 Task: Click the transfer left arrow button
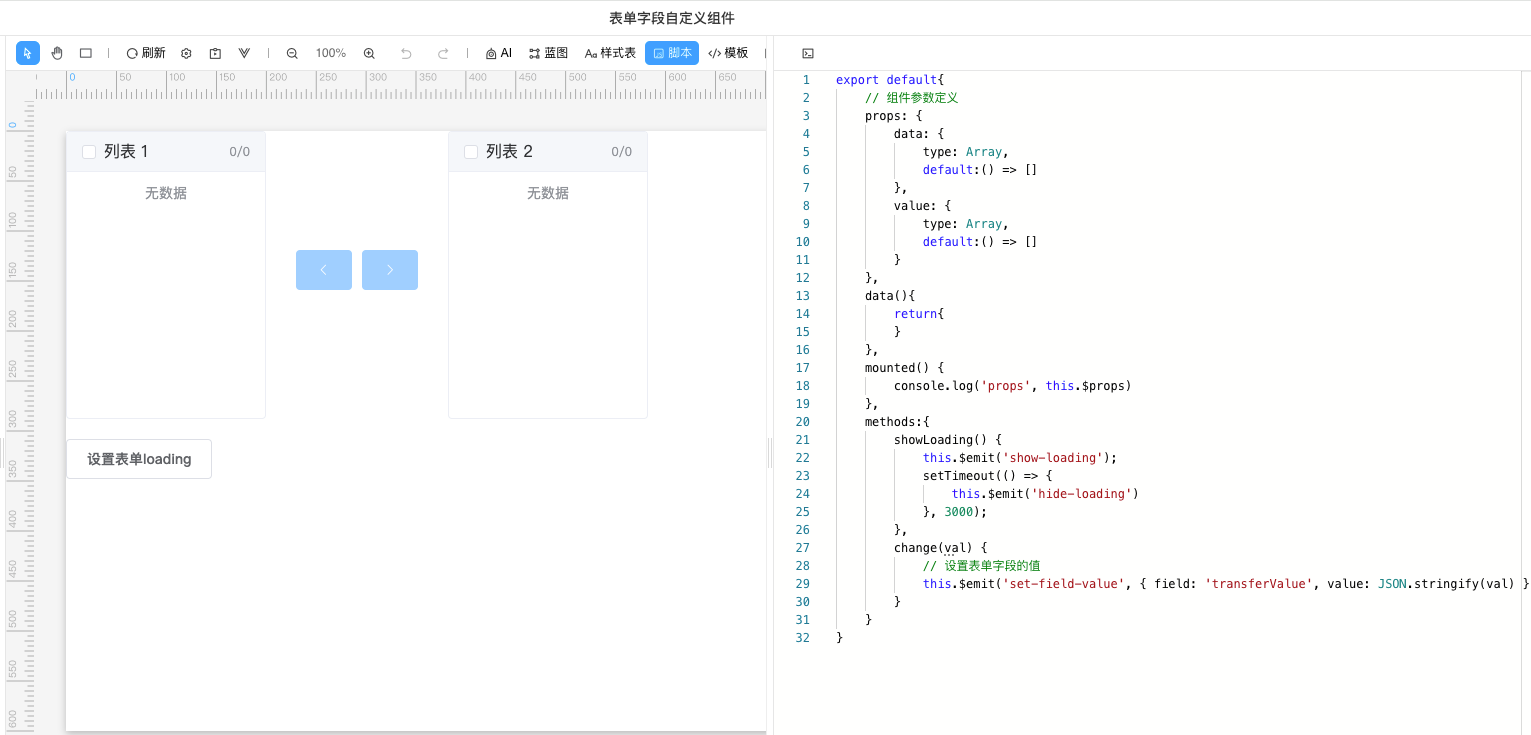click(x=324, y=270)
